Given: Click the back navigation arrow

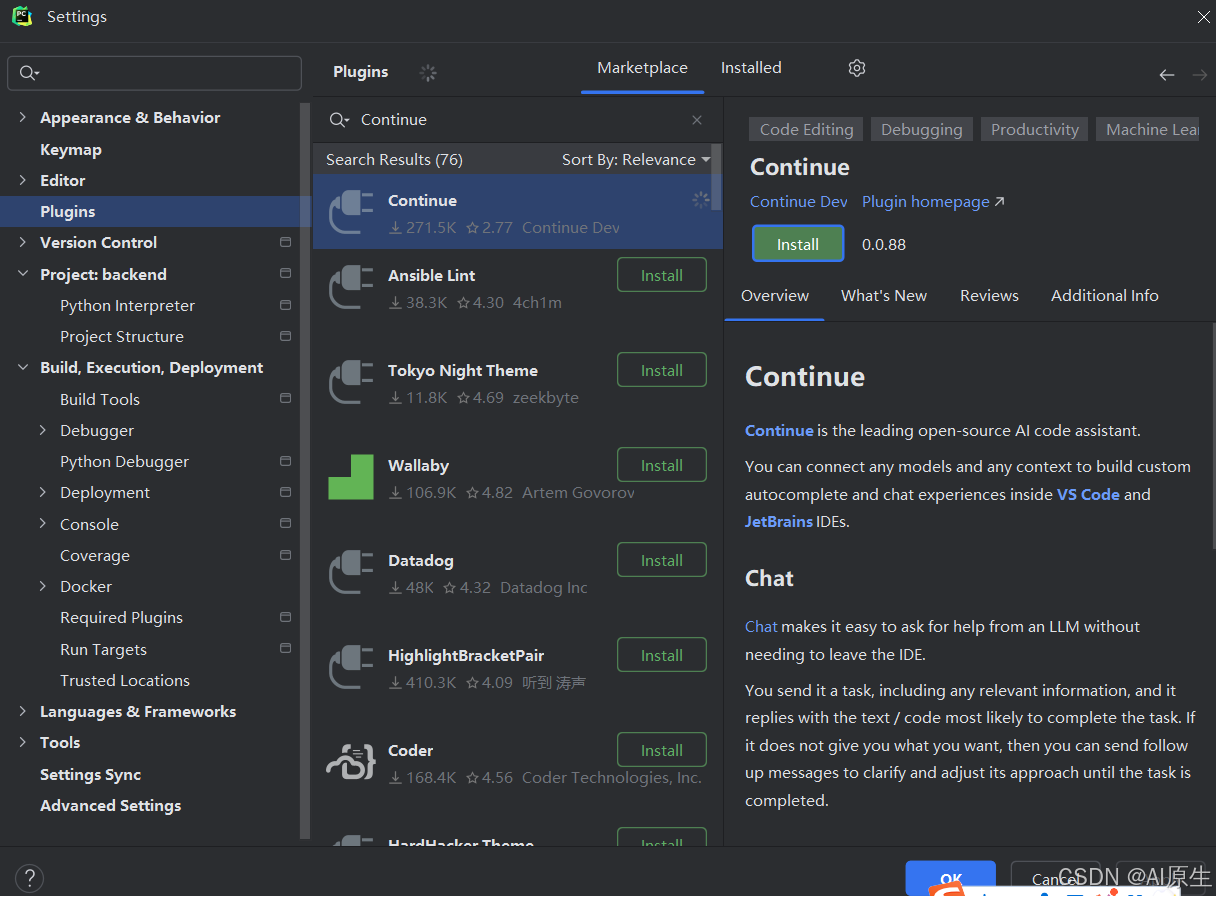Looking at the screenshot, I should coord(1167,75).
